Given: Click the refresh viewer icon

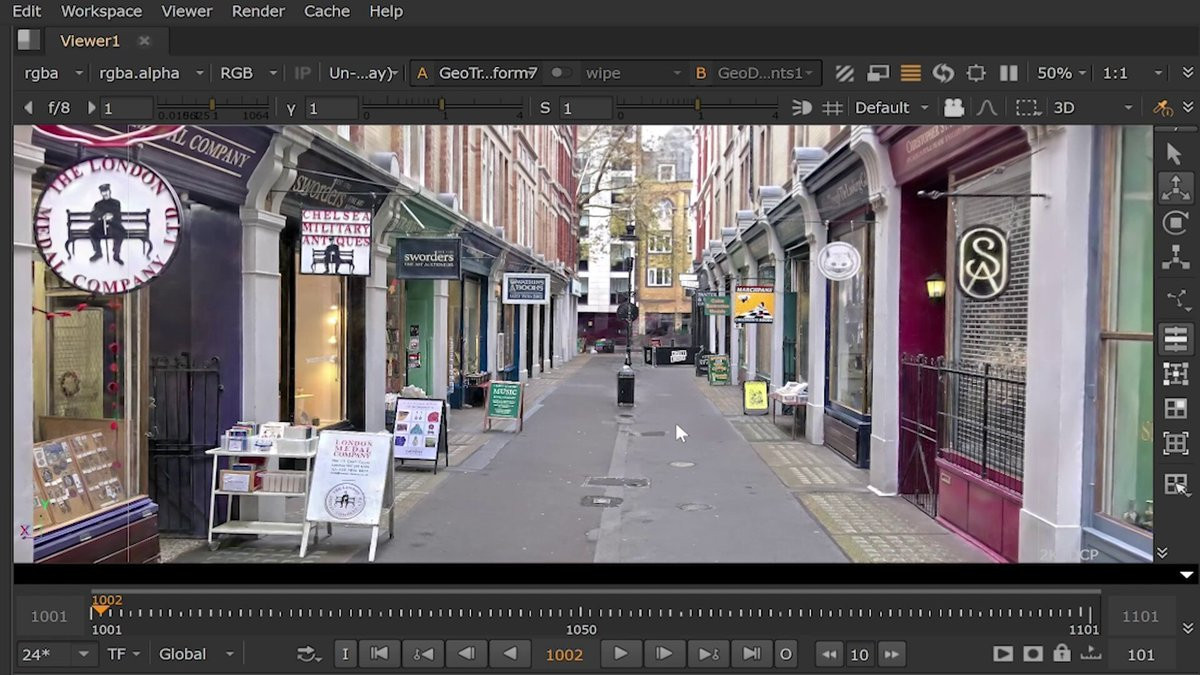Looking at the screenshot, I should point(943,73).
